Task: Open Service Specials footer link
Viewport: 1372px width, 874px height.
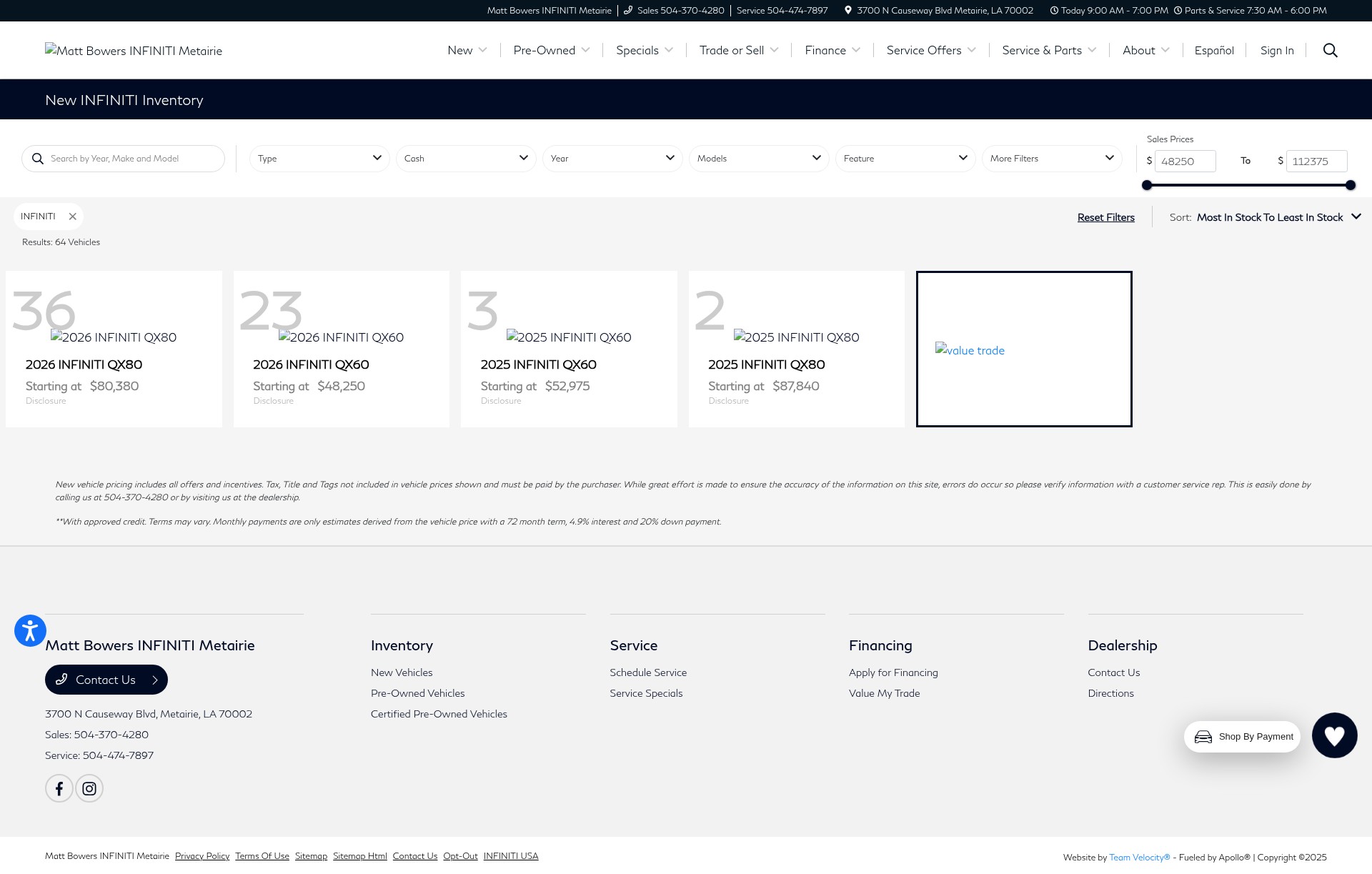Action: tap(646, 693)
